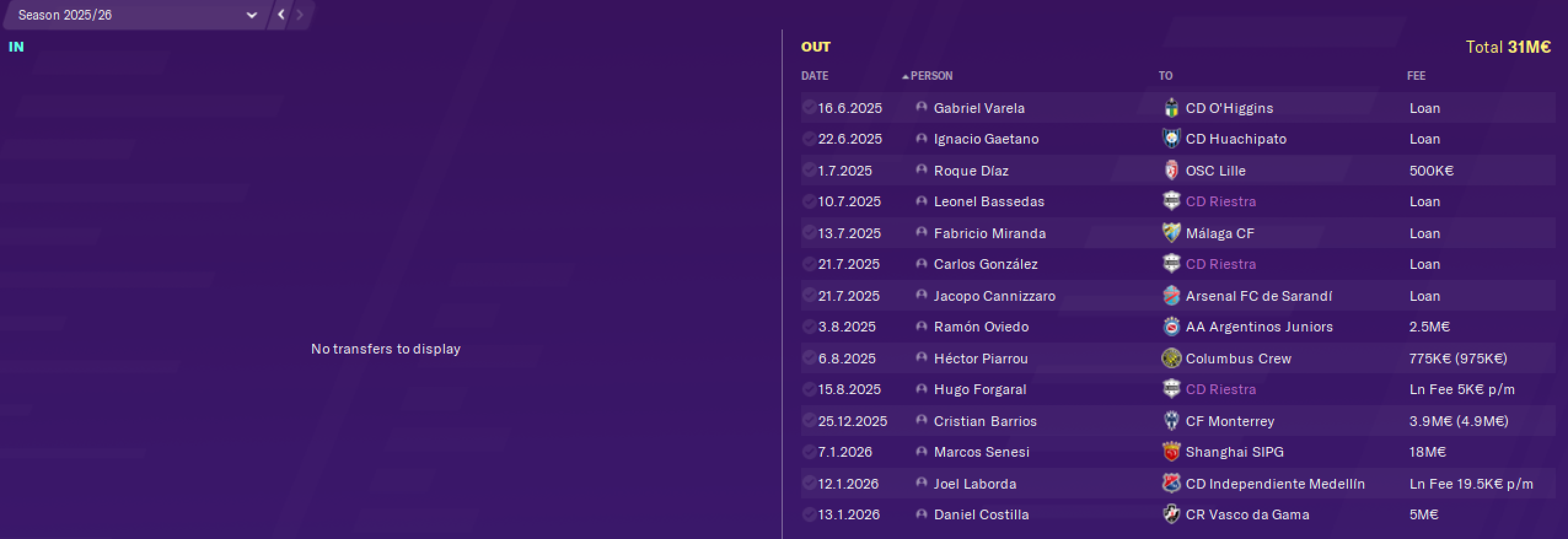Screen dimensions: 1568x539
Task: Toggle checkmark on Daniel Costilla transfer row
Action: [809, 514]
